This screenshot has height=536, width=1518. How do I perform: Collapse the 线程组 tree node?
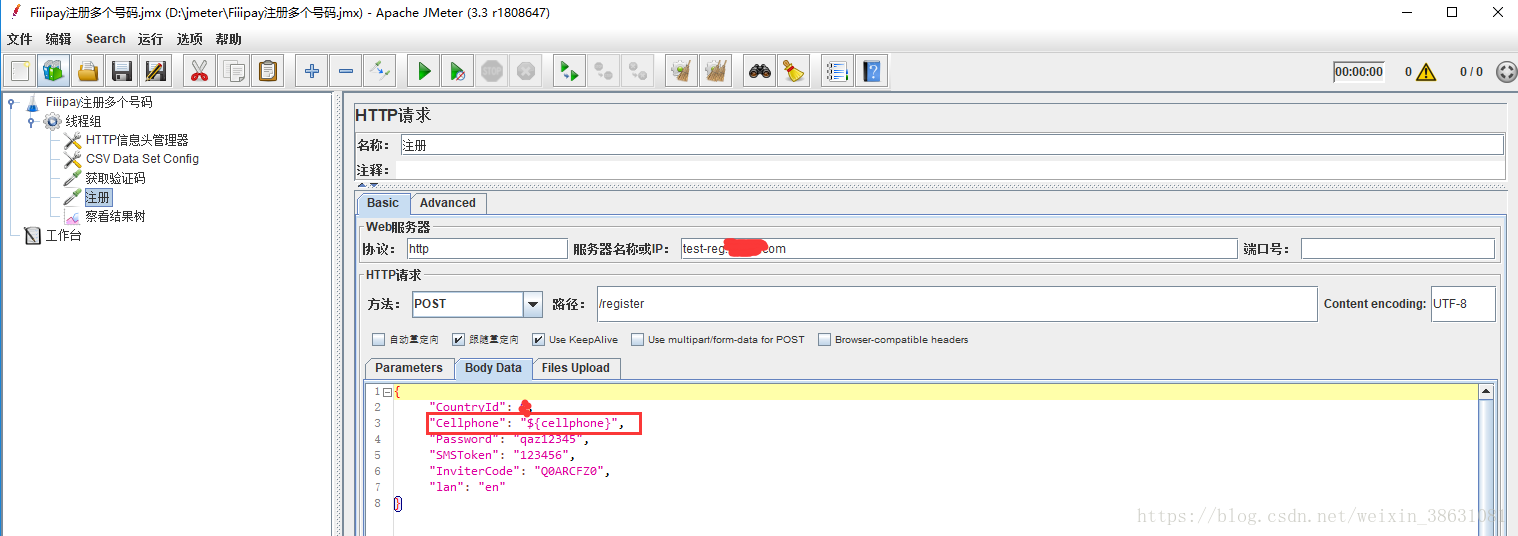pyautogui.click(x=31, y=121)
